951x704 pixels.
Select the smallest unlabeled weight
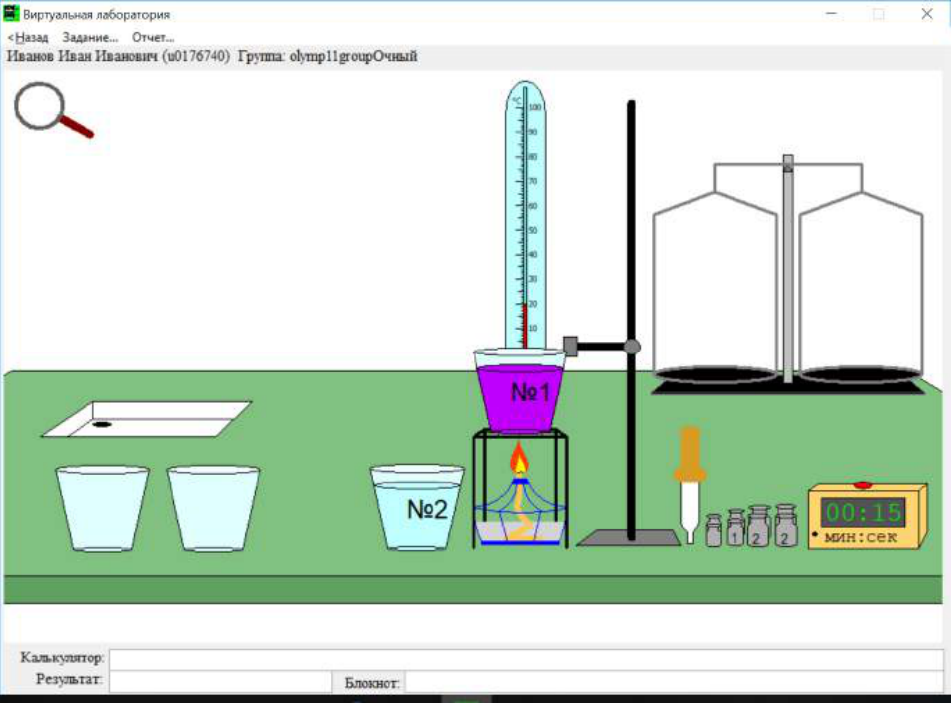coord(714,531)
